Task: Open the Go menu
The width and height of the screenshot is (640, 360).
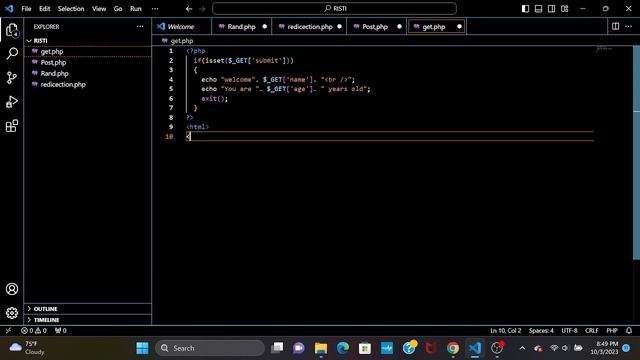Action: pos(118,9)
